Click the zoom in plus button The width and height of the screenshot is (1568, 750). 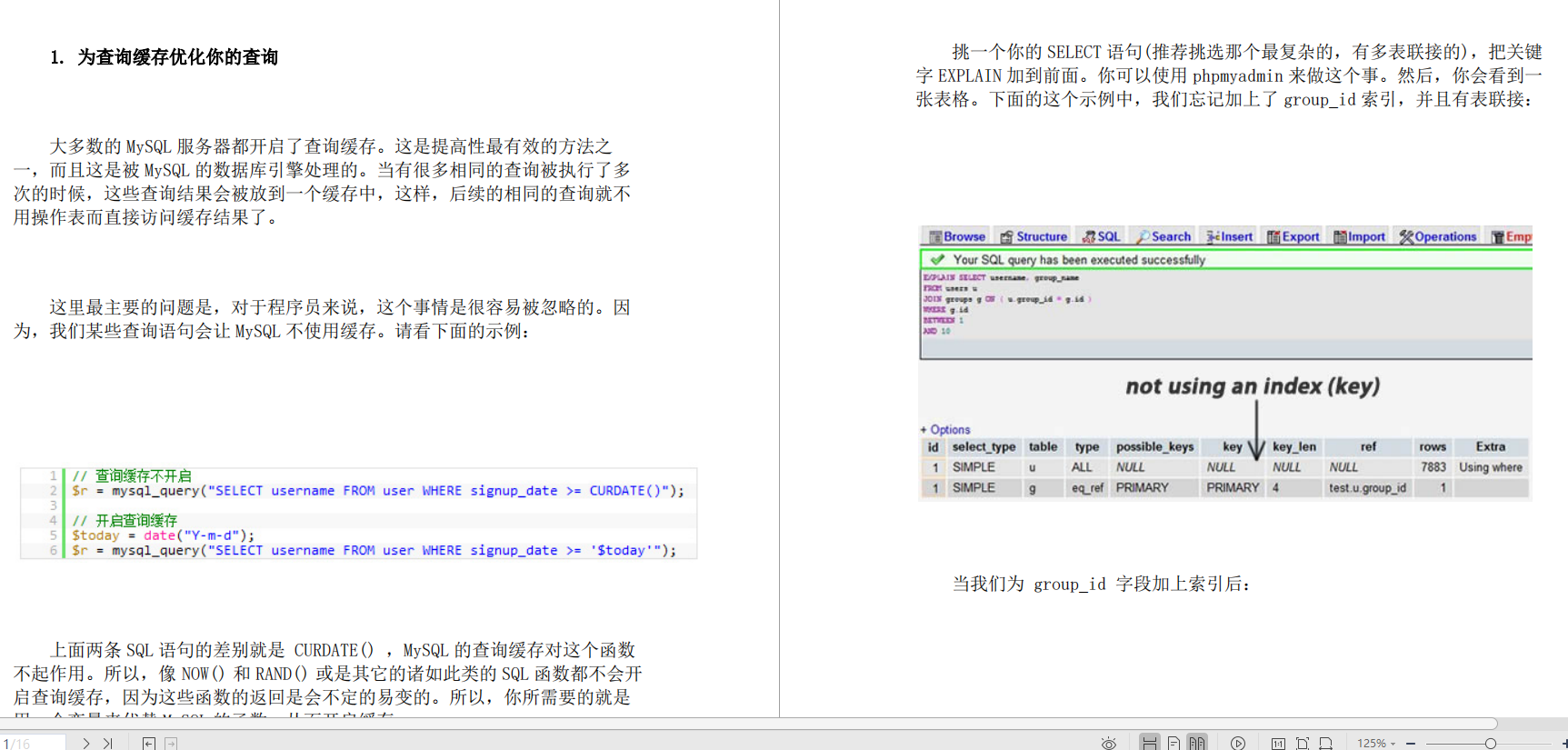(x=1563, y=744)
